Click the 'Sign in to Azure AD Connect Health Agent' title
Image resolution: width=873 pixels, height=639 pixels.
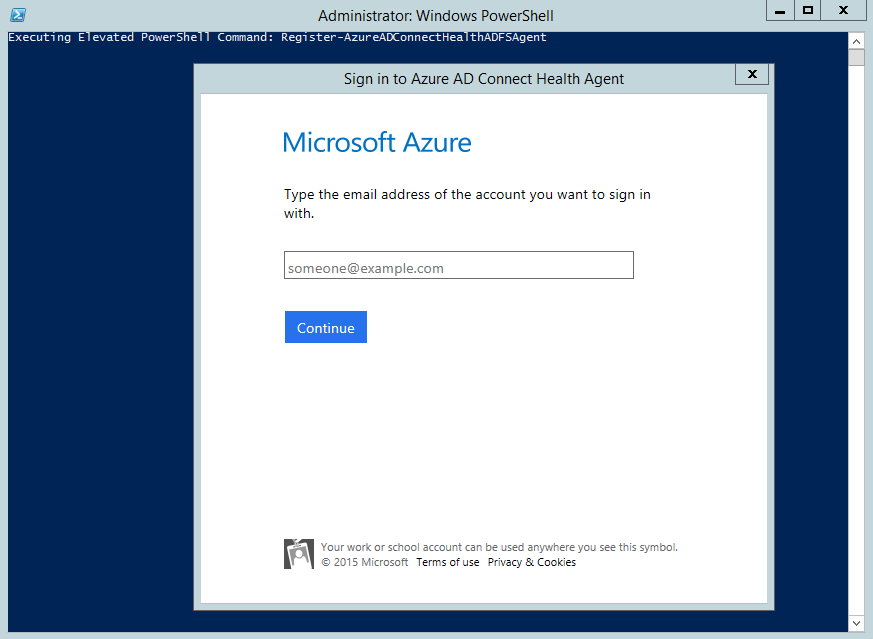[484, 79]
